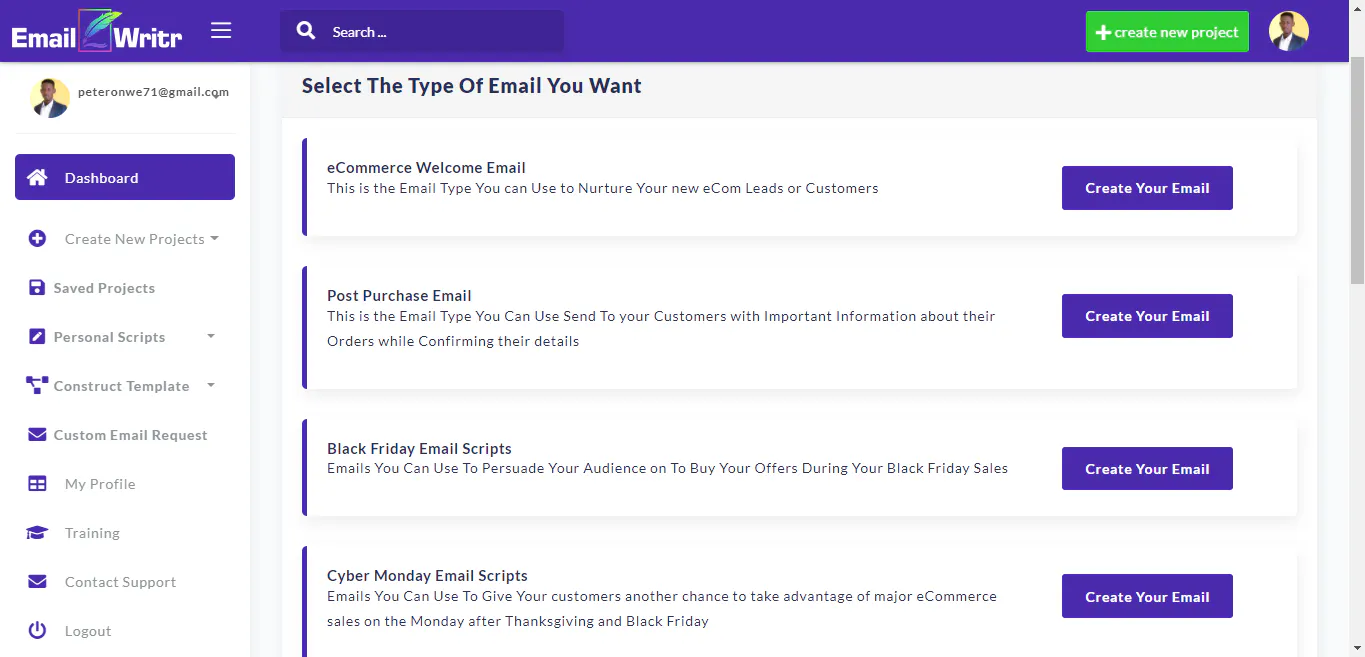Toggle the hamburger menu icon

coord(221,31)
